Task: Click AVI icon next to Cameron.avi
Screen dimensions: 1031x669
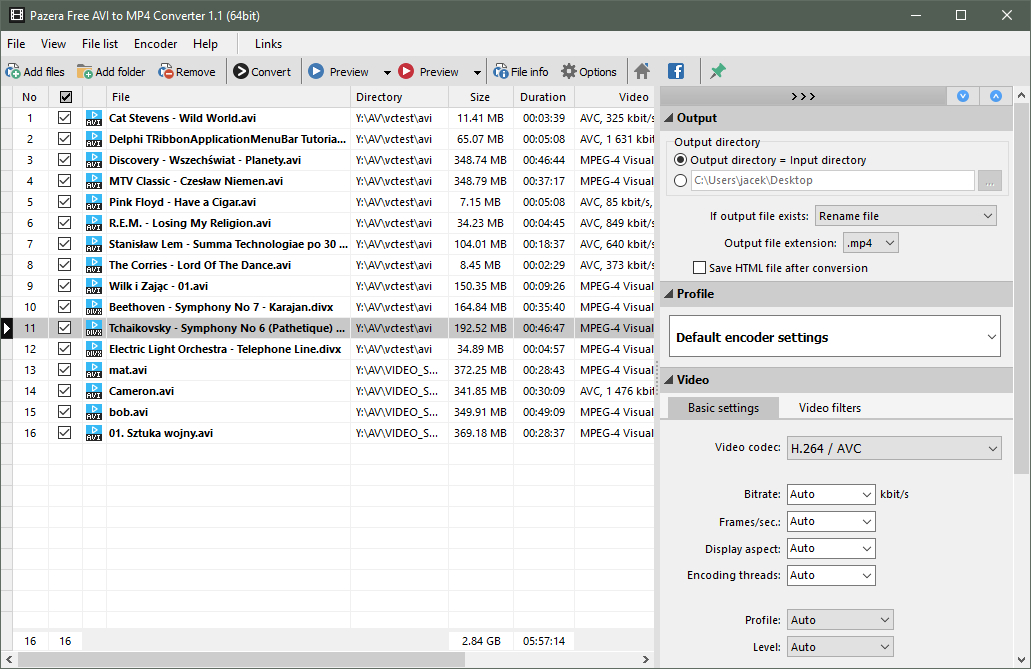Action: click(94, 391)
